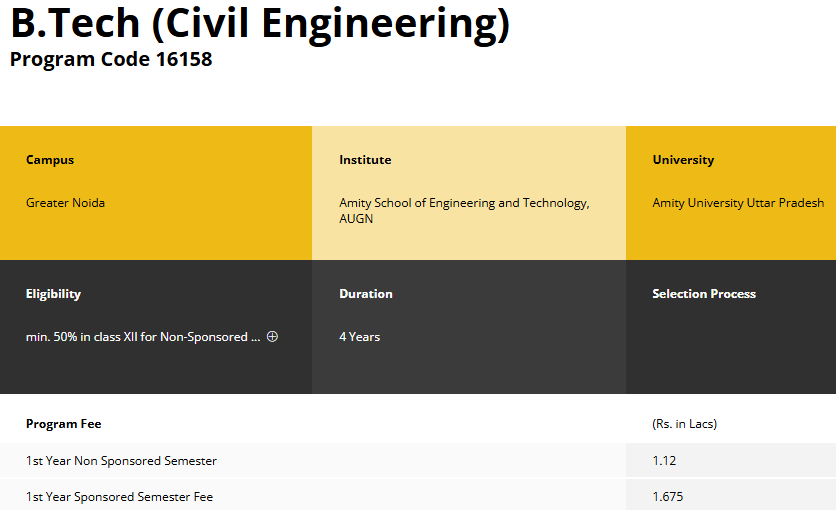
Task: Open the Amity University Uttar Pradesh link
Action: pyautogui.click(x=738, y=203)
